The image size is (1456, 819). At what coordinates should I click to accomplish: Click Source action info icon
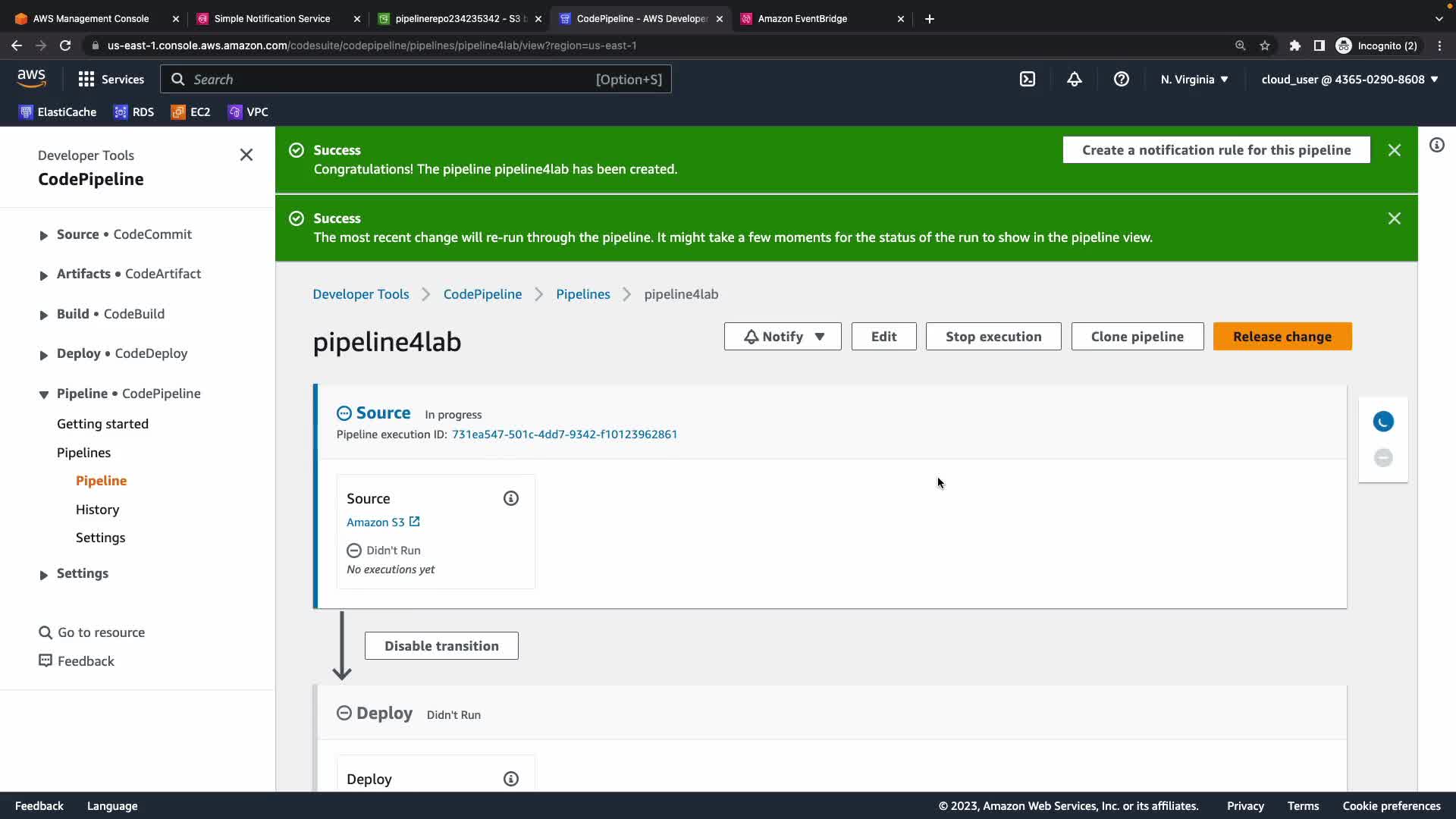511,498
